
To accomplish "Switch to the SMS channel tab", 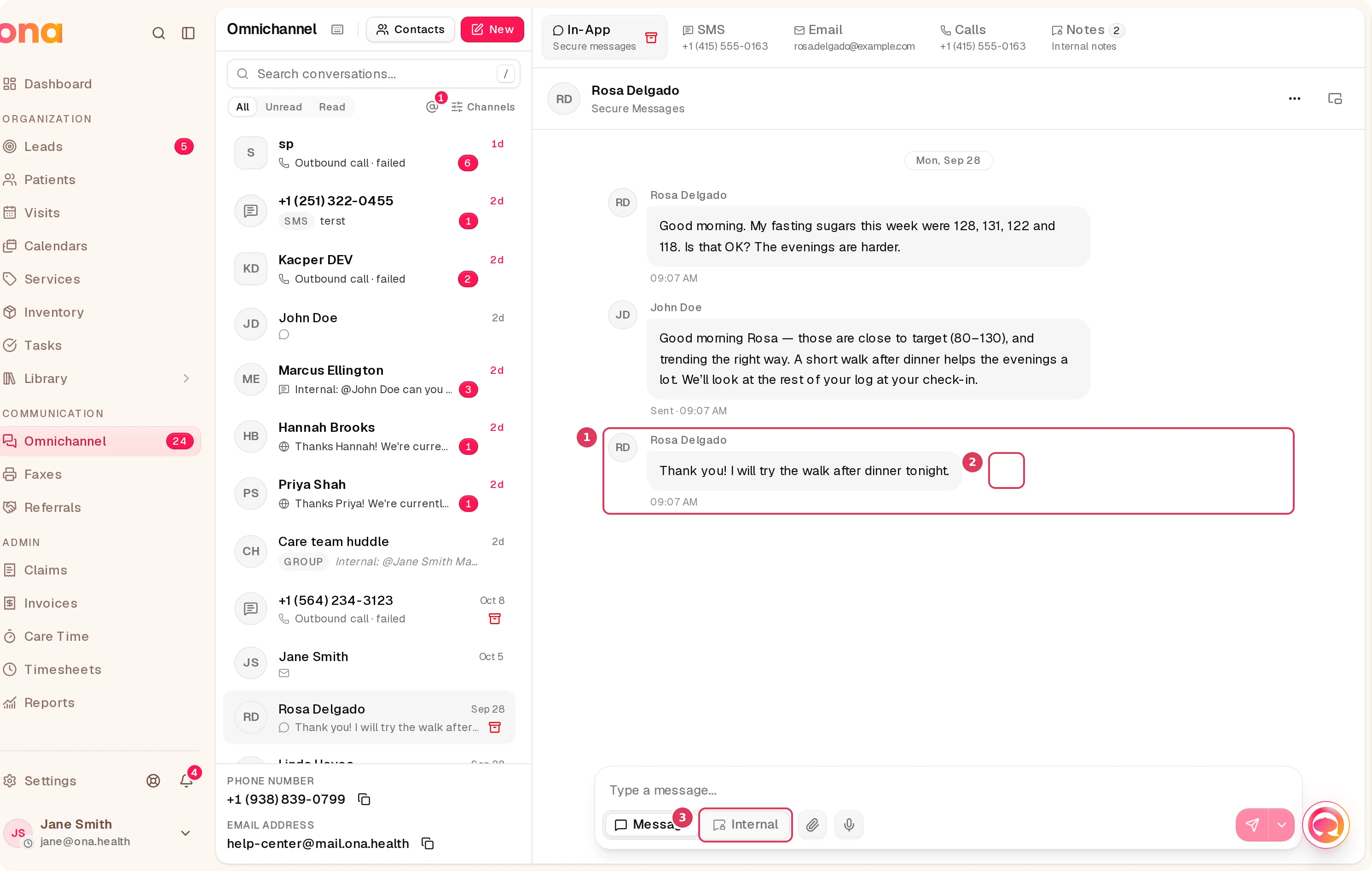I will point(725,37).
